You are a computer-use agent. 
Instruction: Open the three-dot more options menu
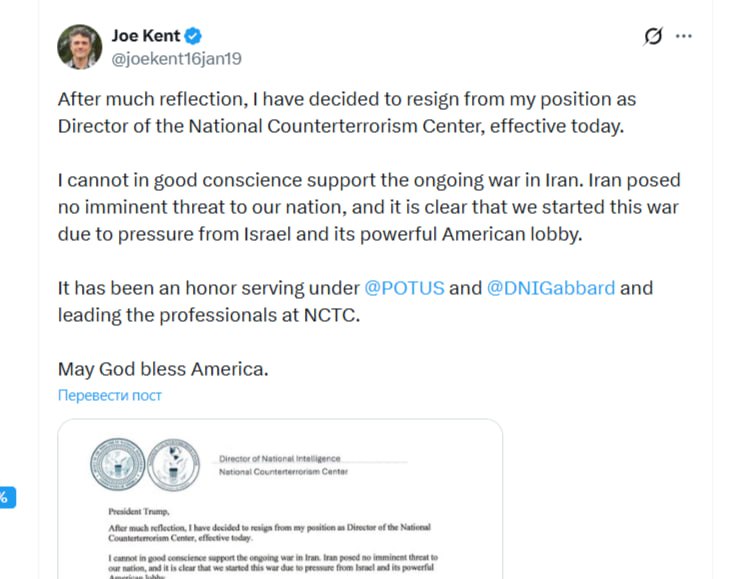[684, 37]
